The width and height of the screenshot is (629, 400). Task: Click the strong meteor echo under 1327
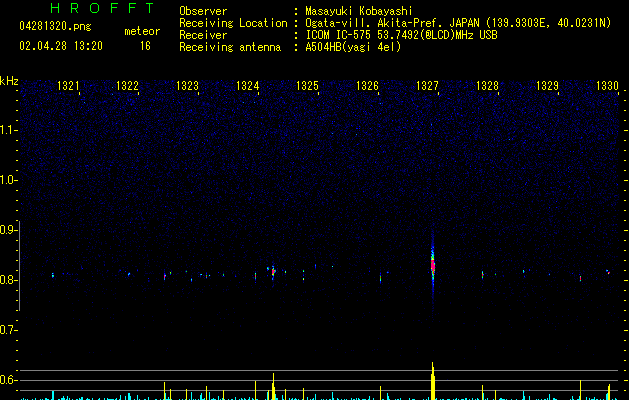433,265
